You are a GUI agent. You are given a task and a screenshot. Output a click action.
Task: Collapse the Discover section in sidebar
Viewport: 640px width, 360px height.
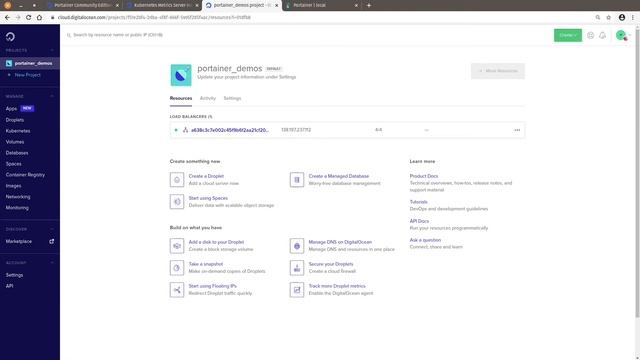pos(52,229)
